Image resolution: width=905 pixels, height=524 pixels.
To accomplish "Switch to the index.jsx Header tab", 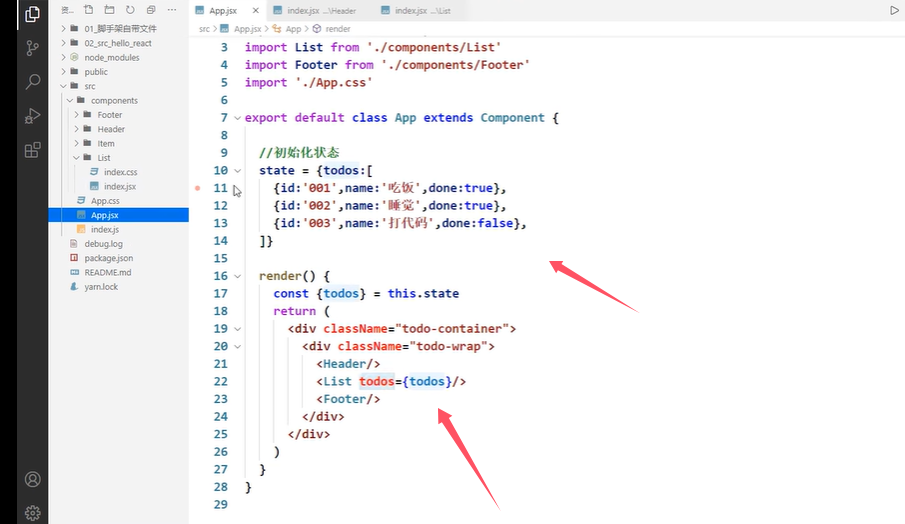I will 315,10.
